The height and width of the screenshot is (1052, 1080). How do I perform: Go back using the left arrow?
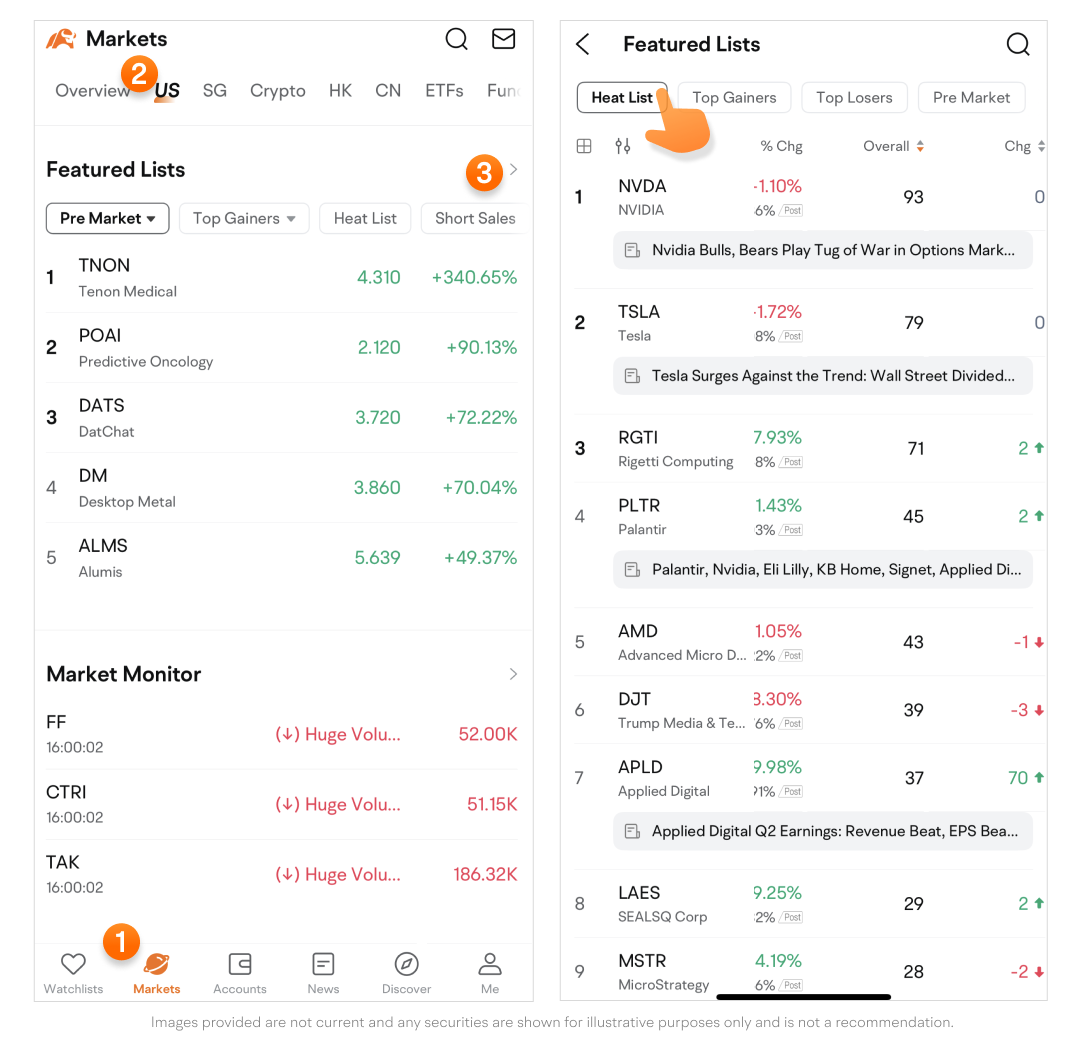(583, 44)
